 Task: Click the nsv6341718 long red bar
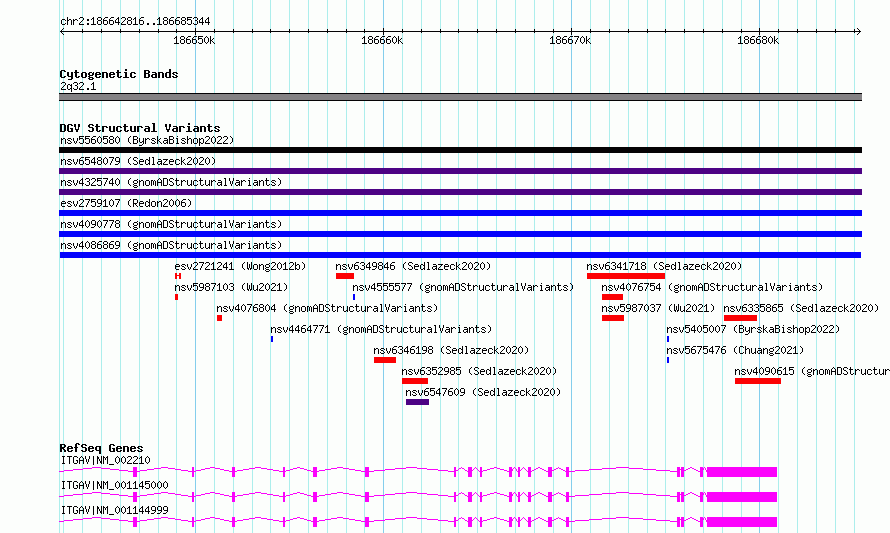click(626, 276)
